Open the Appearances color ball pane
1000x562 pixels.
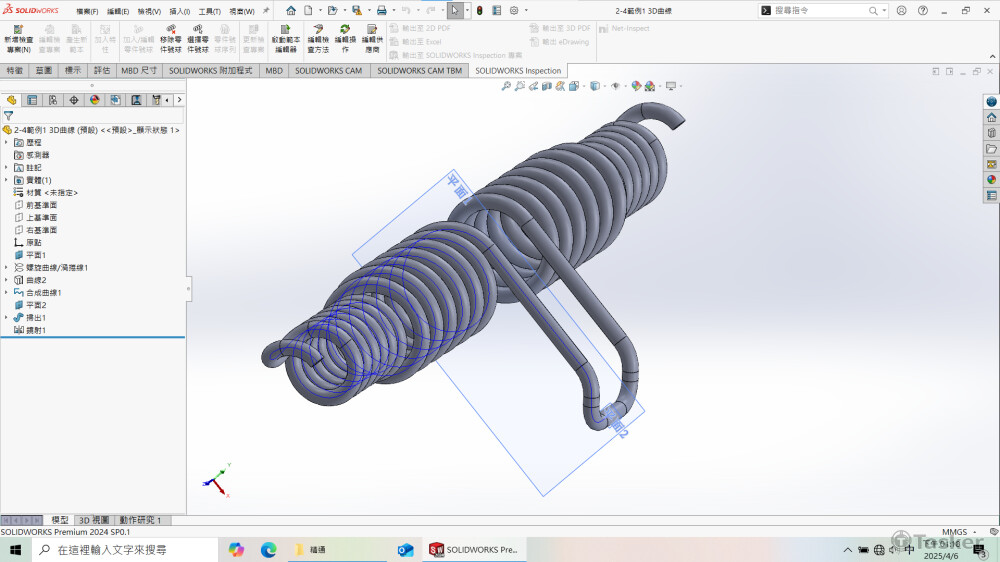coord(991,179)
